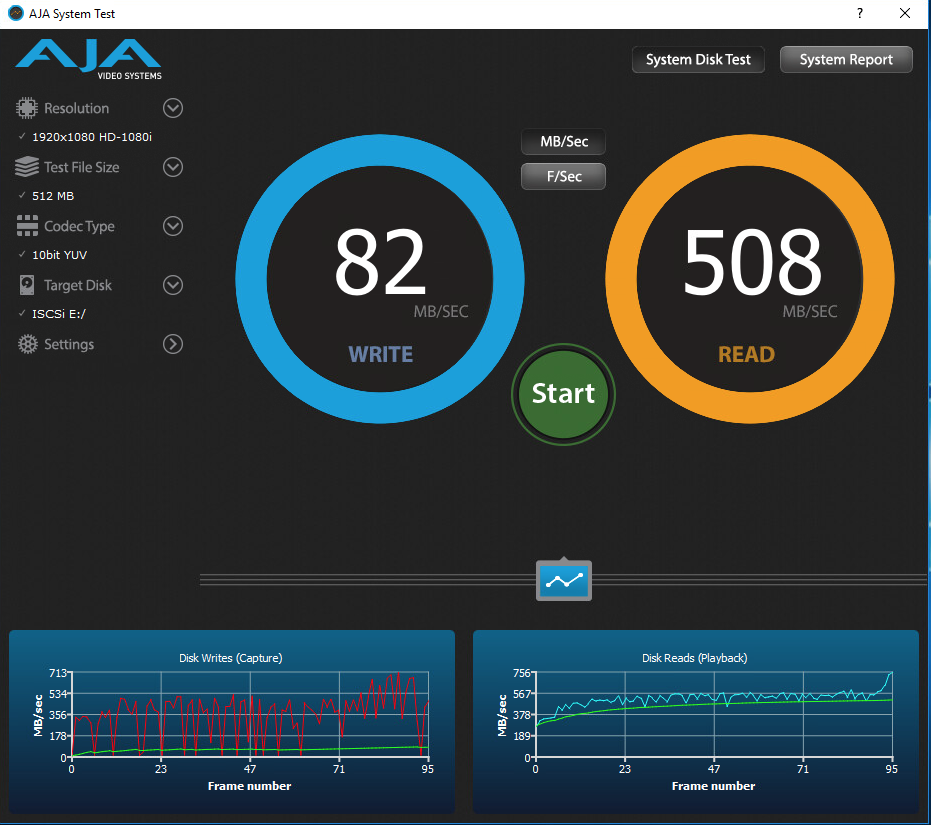The width and height of the screenshot is (931, 825).
Task: Select the 10bit YUV codec entry
Action: coord(59,255)
